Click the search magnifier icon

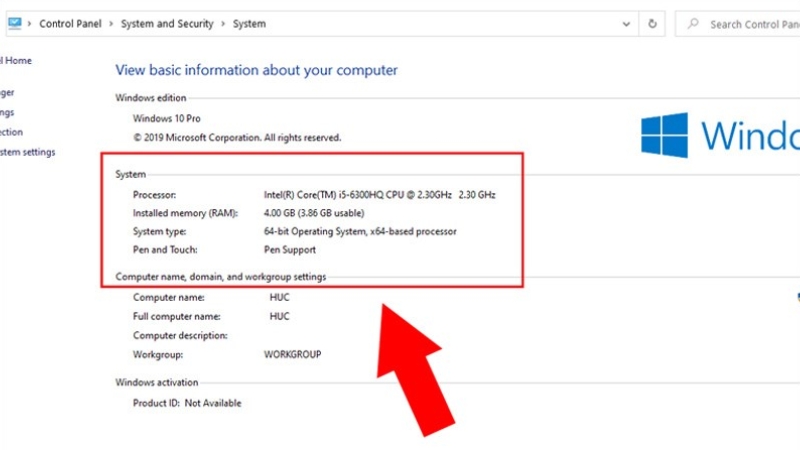693,24
